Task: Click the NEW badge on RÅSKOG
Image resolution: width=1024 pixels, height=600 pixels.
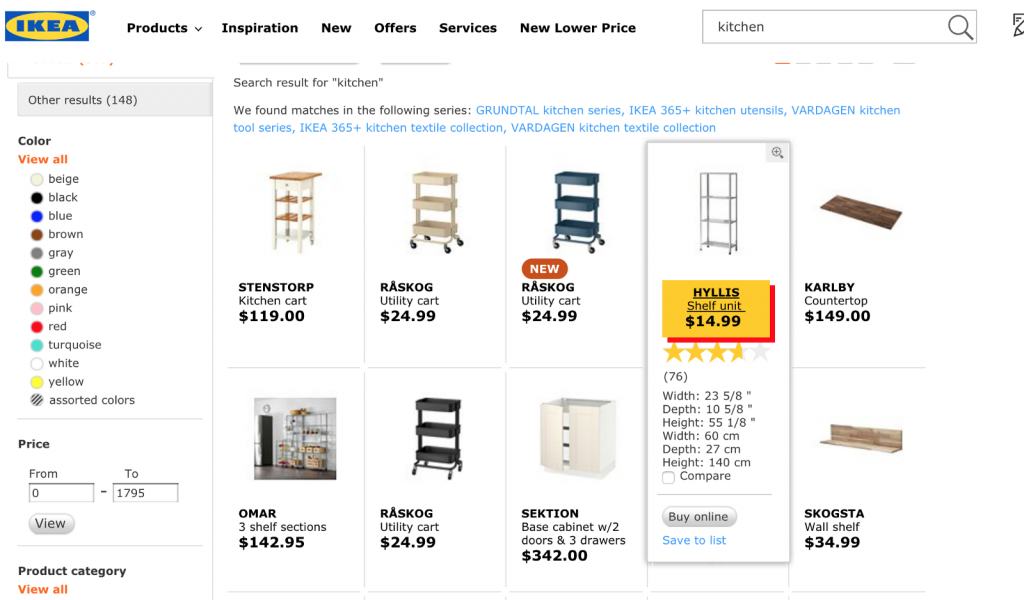Action: (544, 269)
